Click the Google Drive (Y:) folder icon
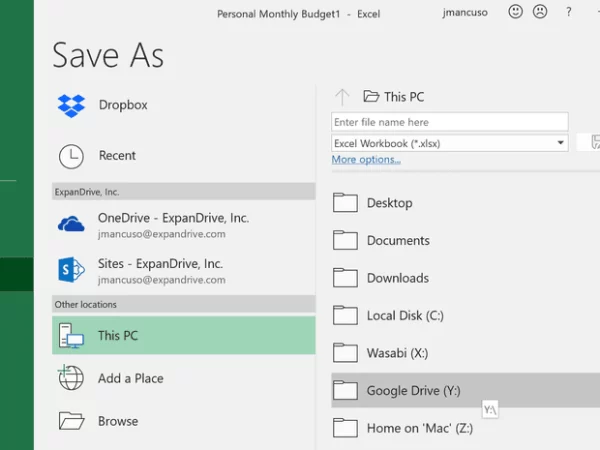 point(345,390)
